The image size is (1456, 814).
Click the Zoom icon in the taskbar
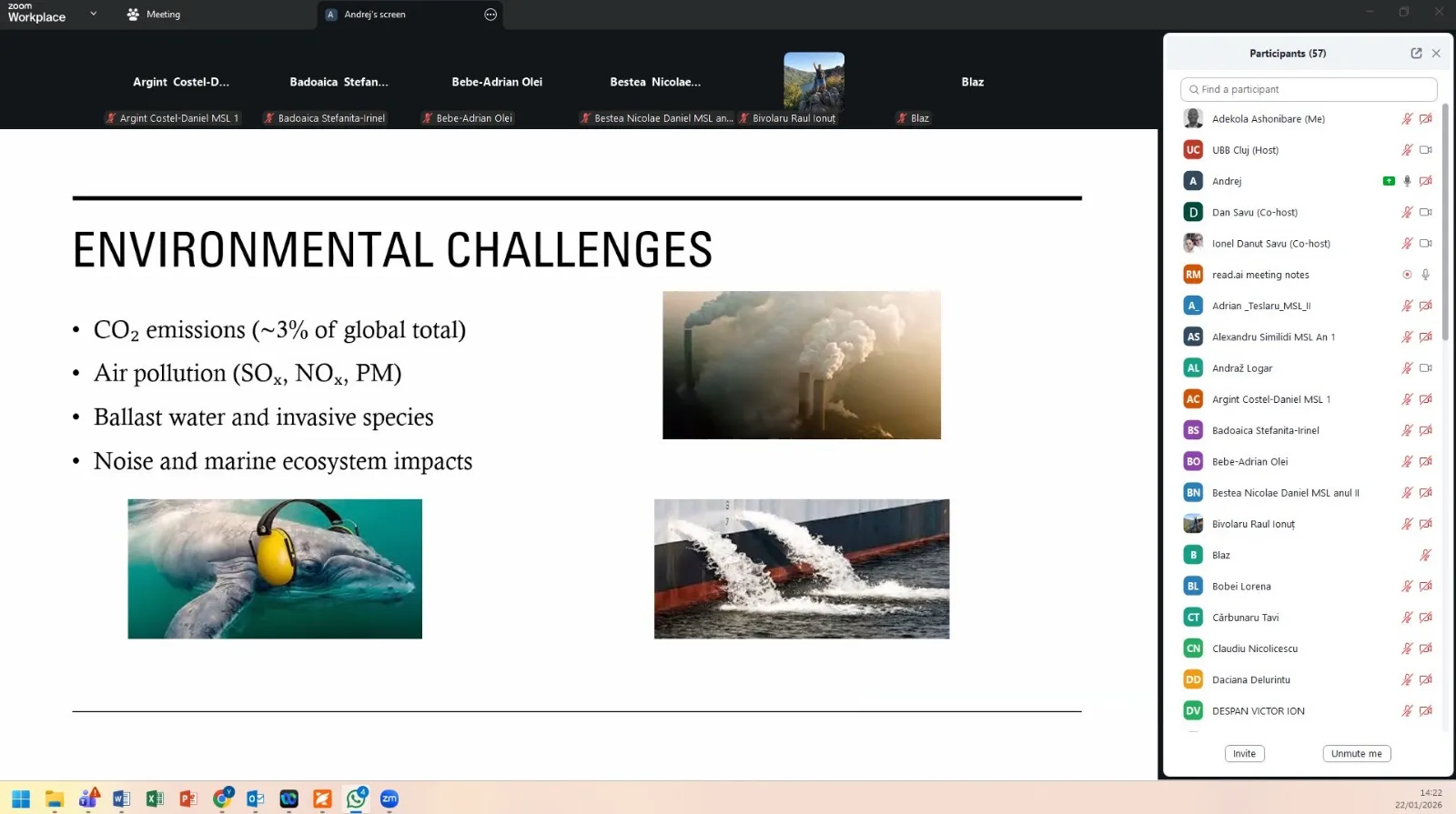[389, 799]
